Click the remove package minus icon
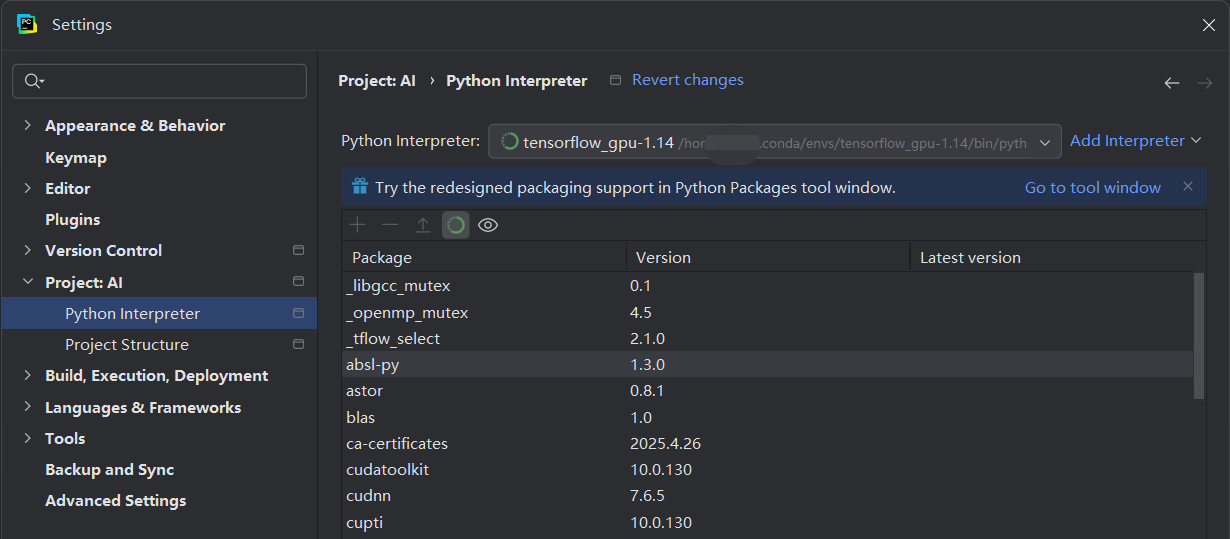The height and width of the screenshot is (539, 1230). point(390,225)
